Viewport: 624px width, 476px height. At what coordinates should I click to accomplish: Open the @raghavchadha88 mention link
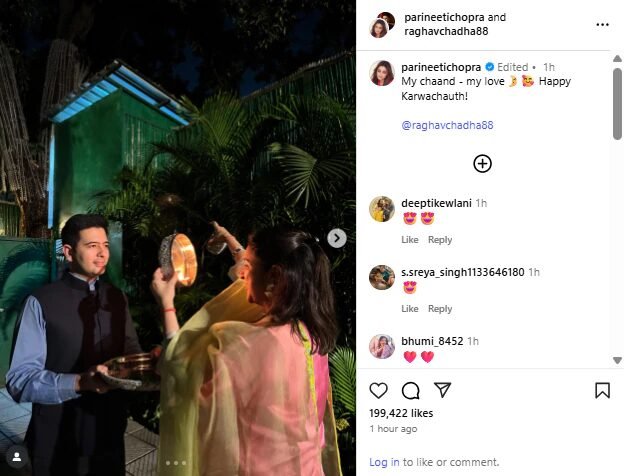click(x=447, y=125)
